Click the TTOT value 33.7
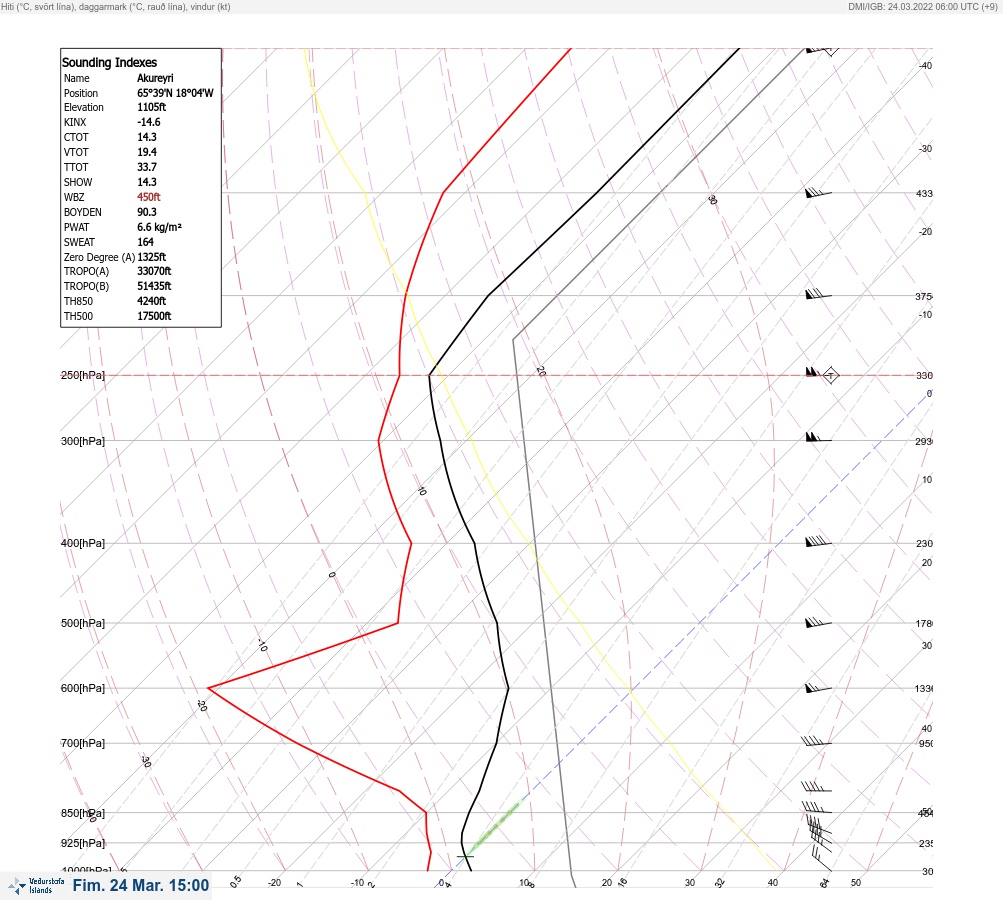 coord(146,167)
